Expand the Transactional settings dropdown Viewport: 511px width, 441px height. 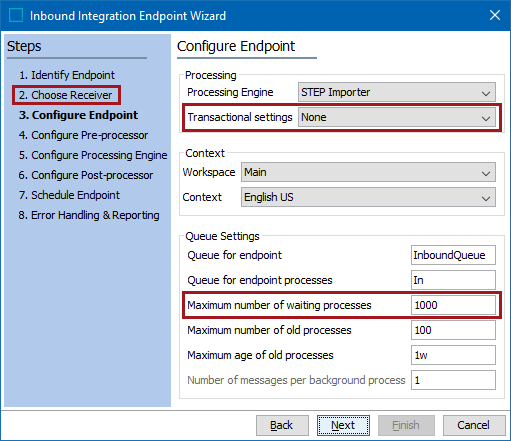click(x=397, y=117)
